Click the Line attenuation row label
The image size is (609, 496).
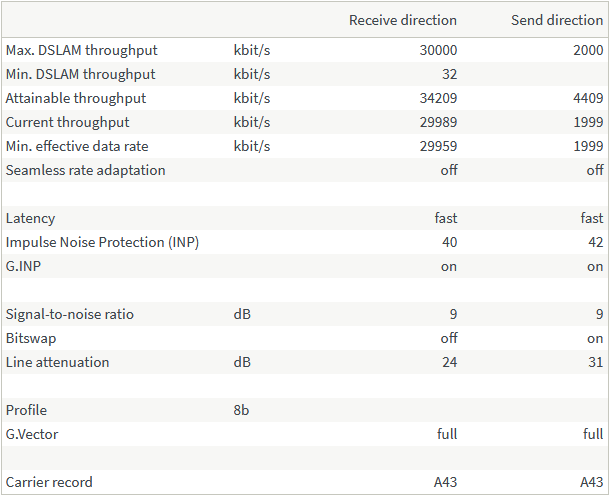point(57,362)
